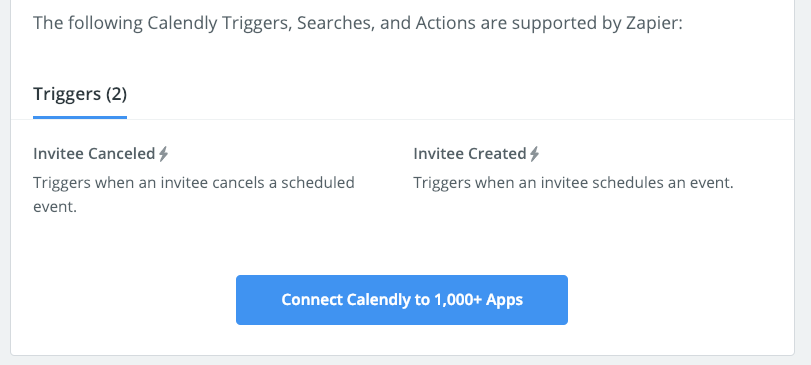Click the word "Canceled" in the trigger title
The image size is (811, 365).
click(x=122, y=154)
